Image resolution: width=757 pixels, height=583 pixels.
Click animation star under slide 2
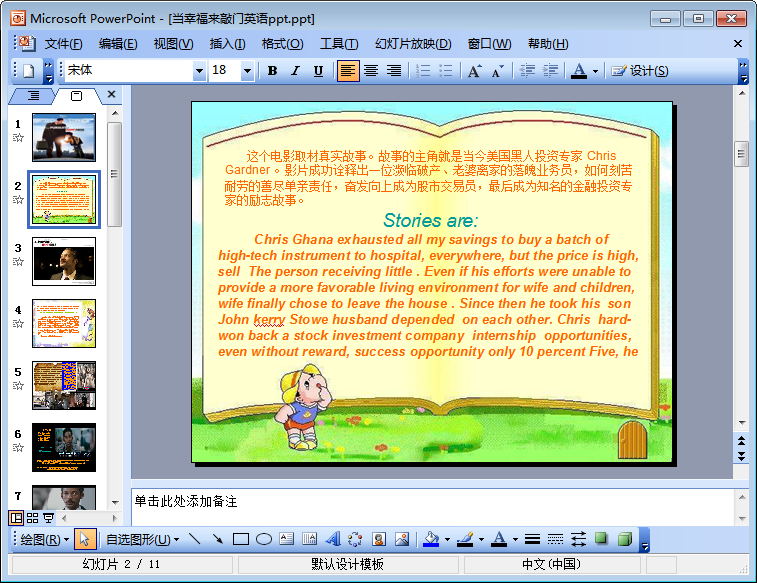(x=18, y=199)
